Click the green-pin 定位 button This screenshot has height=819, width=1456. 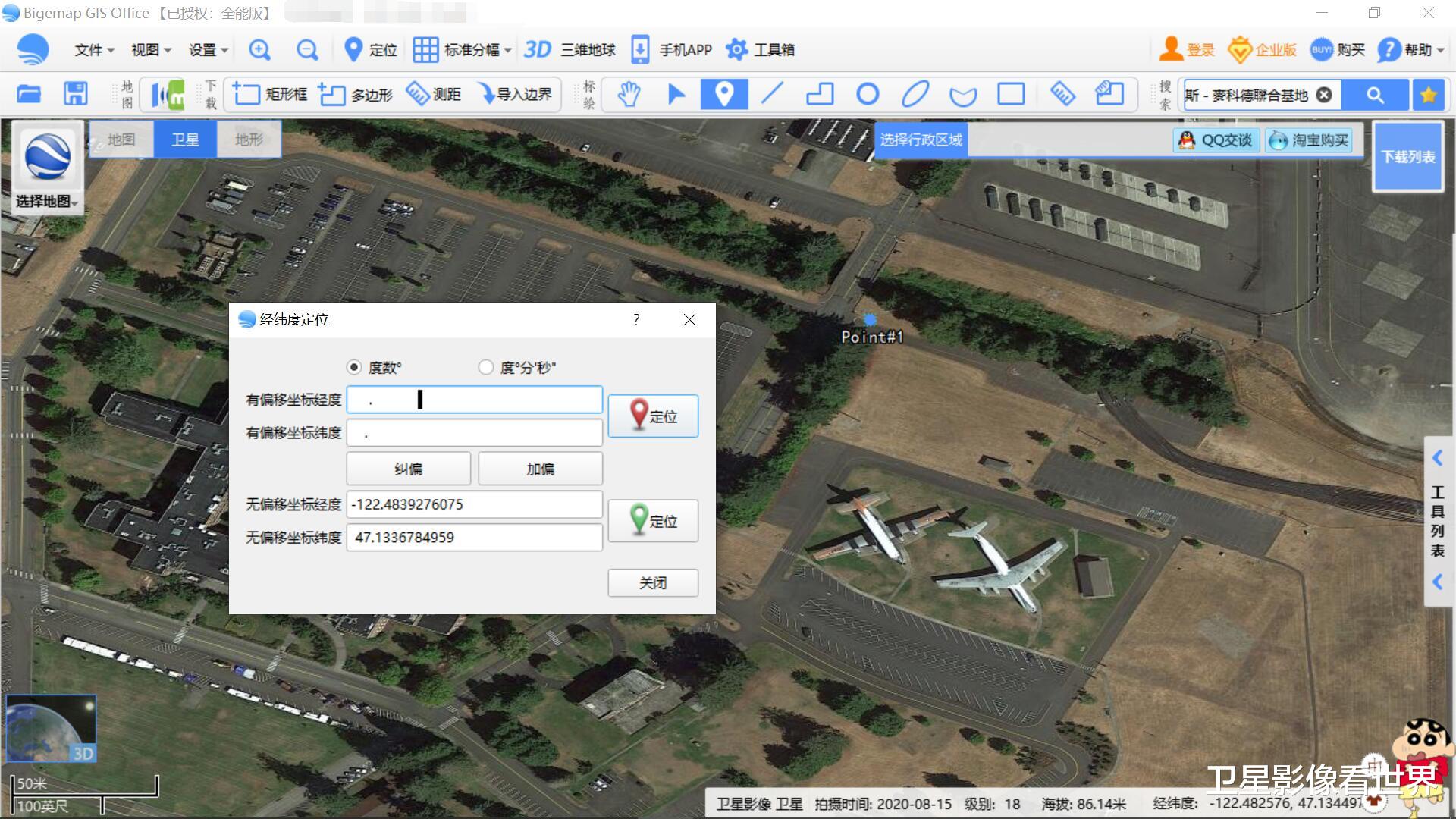(x=653, y=520)
